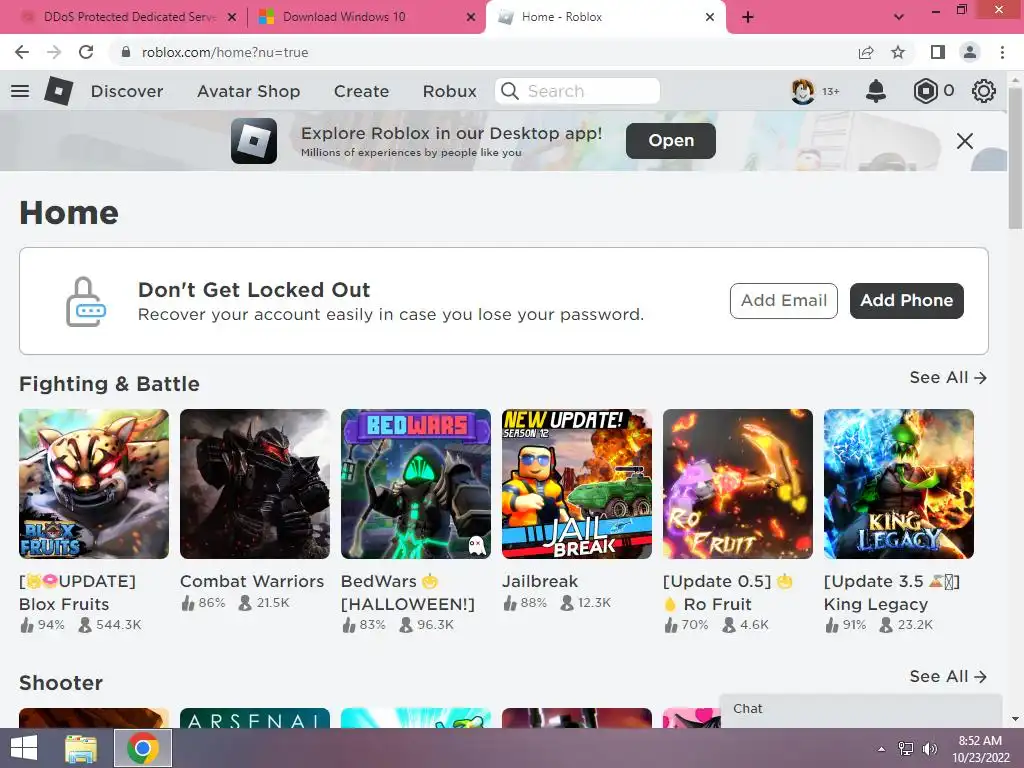Click the search magnifier icon
Viewport: 1024px width, 768px height.
pos(509,91)
